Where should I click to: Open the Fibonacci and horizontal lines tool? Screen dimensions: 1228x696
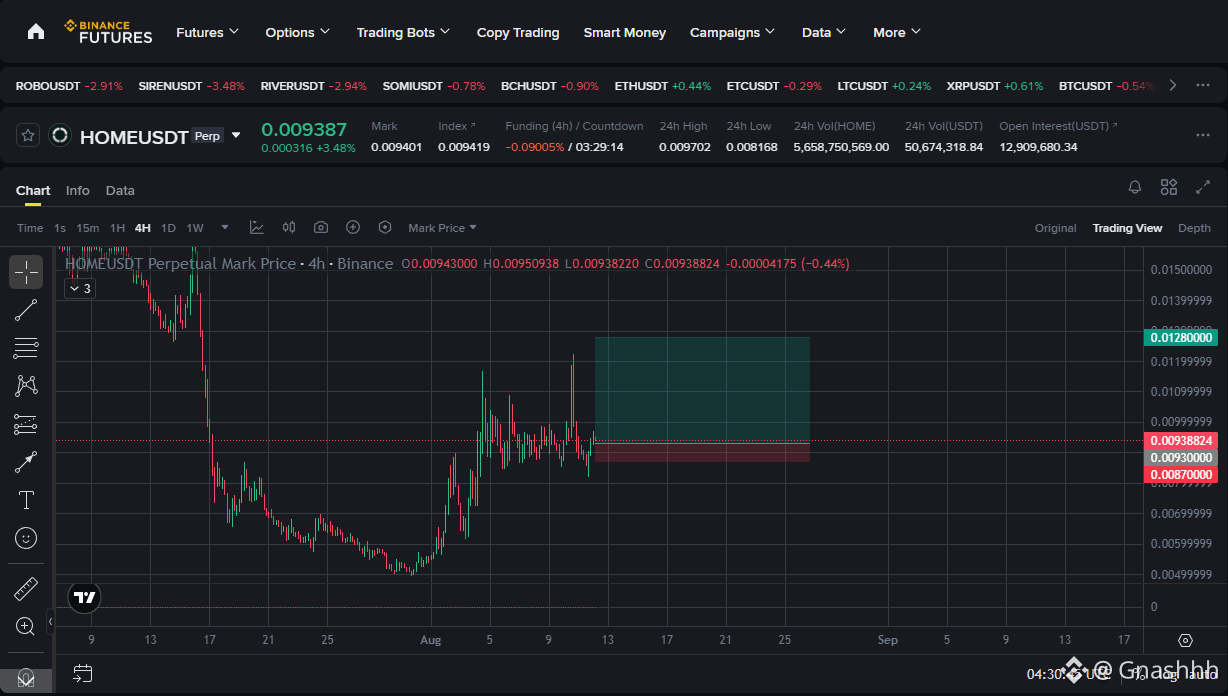[26, 348]
